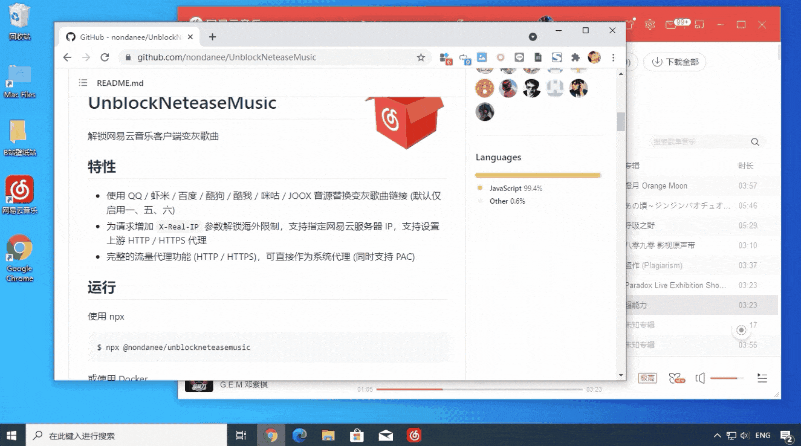The width and height of the screenshot is (801, 446).
Task: Click the yellow Languages bar
Action: tap(537, 175)
